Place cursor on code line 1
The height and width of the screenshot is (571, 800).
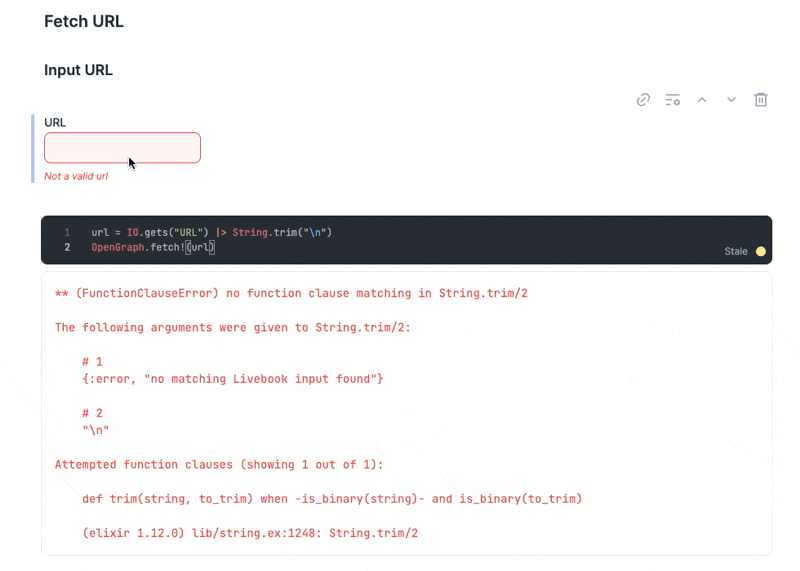click(x=211, y=232)
